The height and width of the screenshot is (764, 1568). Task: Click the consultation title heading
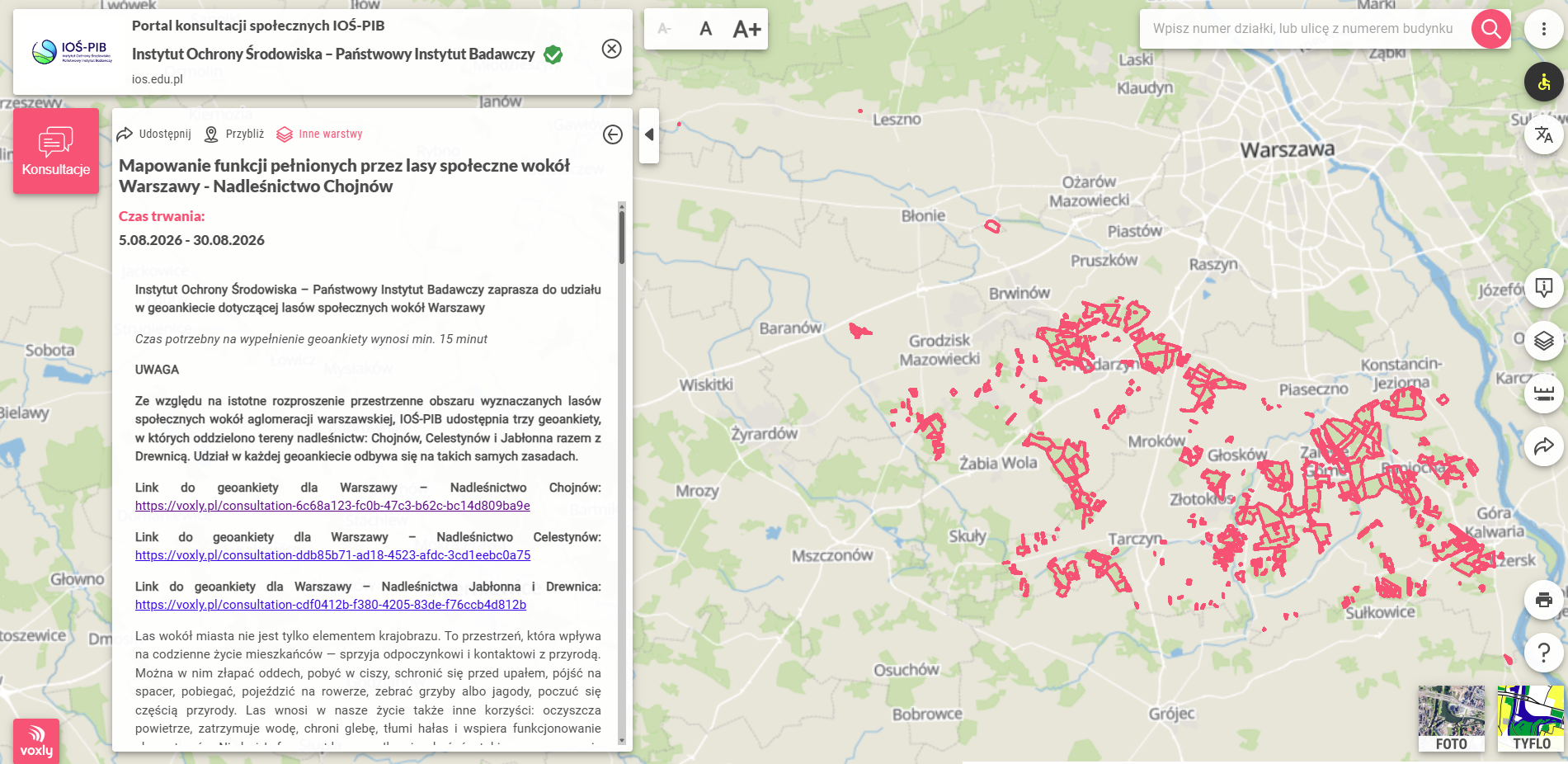click(x=345, y=176)
